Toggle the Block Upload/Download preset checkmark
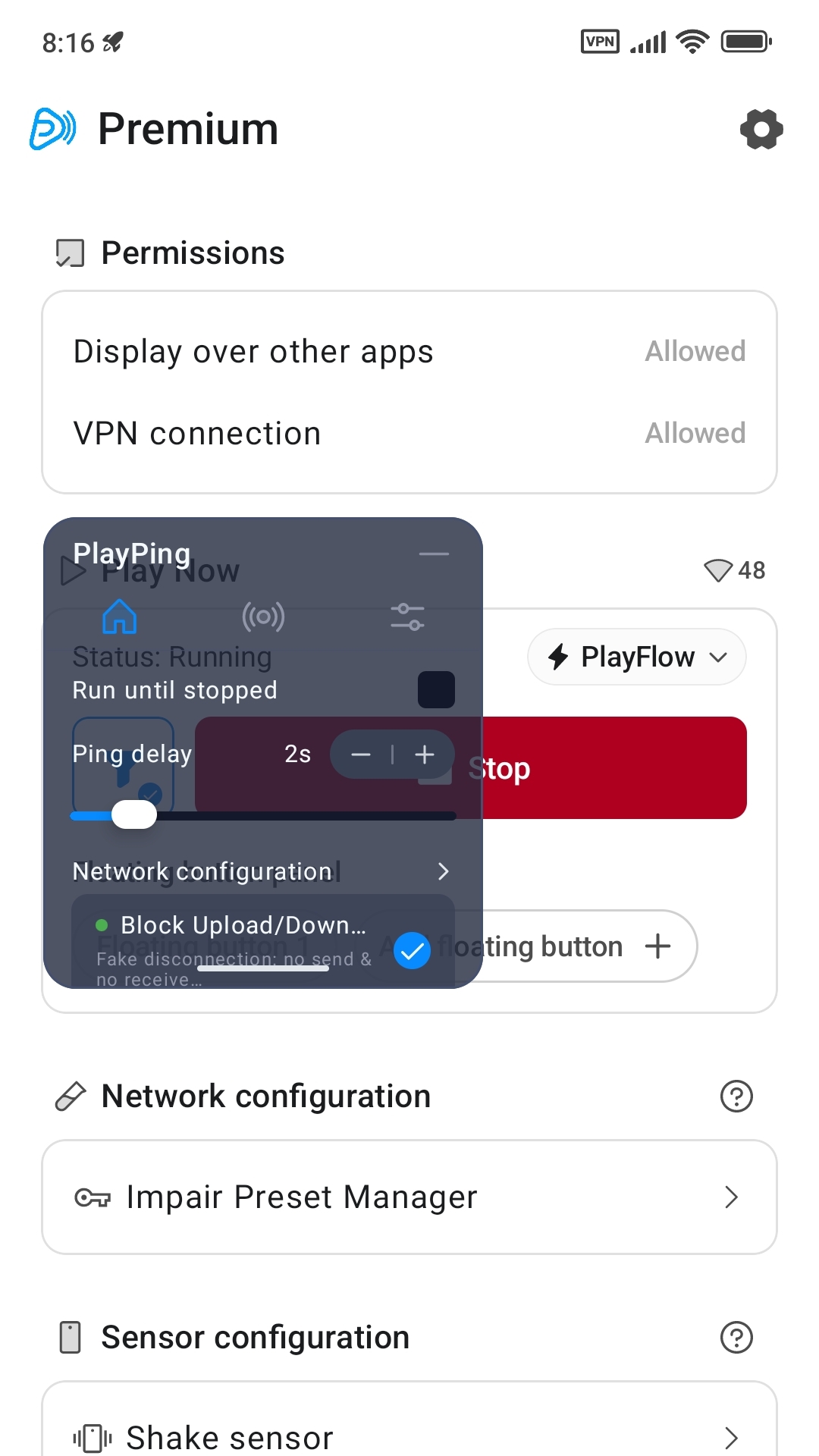819x1456 pixels. point(413,950)
